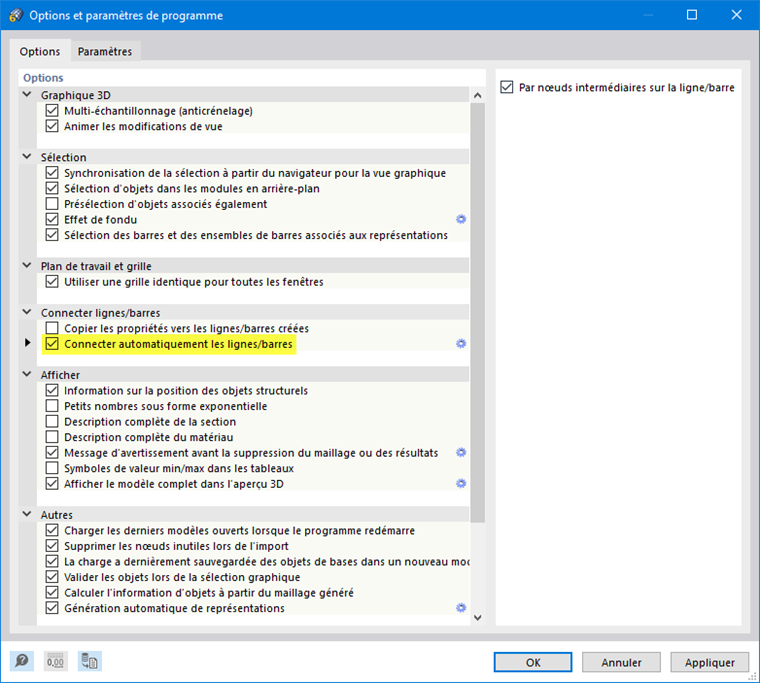Open gear icon beside Afficher le modèle complet
760x683 pixels.
pyautogui.click(x=461, y=484)
